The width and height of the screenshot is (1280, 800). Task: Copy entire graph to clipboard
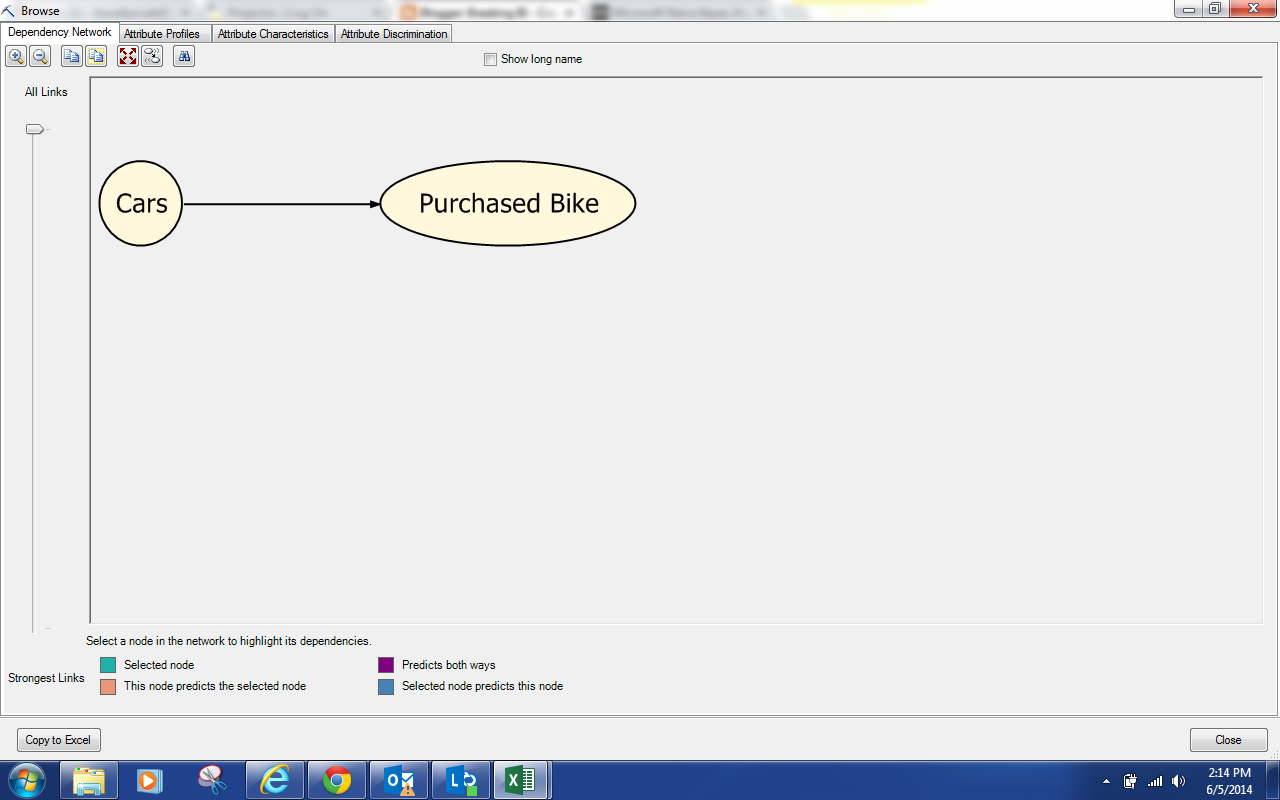[x=96, y=56]
